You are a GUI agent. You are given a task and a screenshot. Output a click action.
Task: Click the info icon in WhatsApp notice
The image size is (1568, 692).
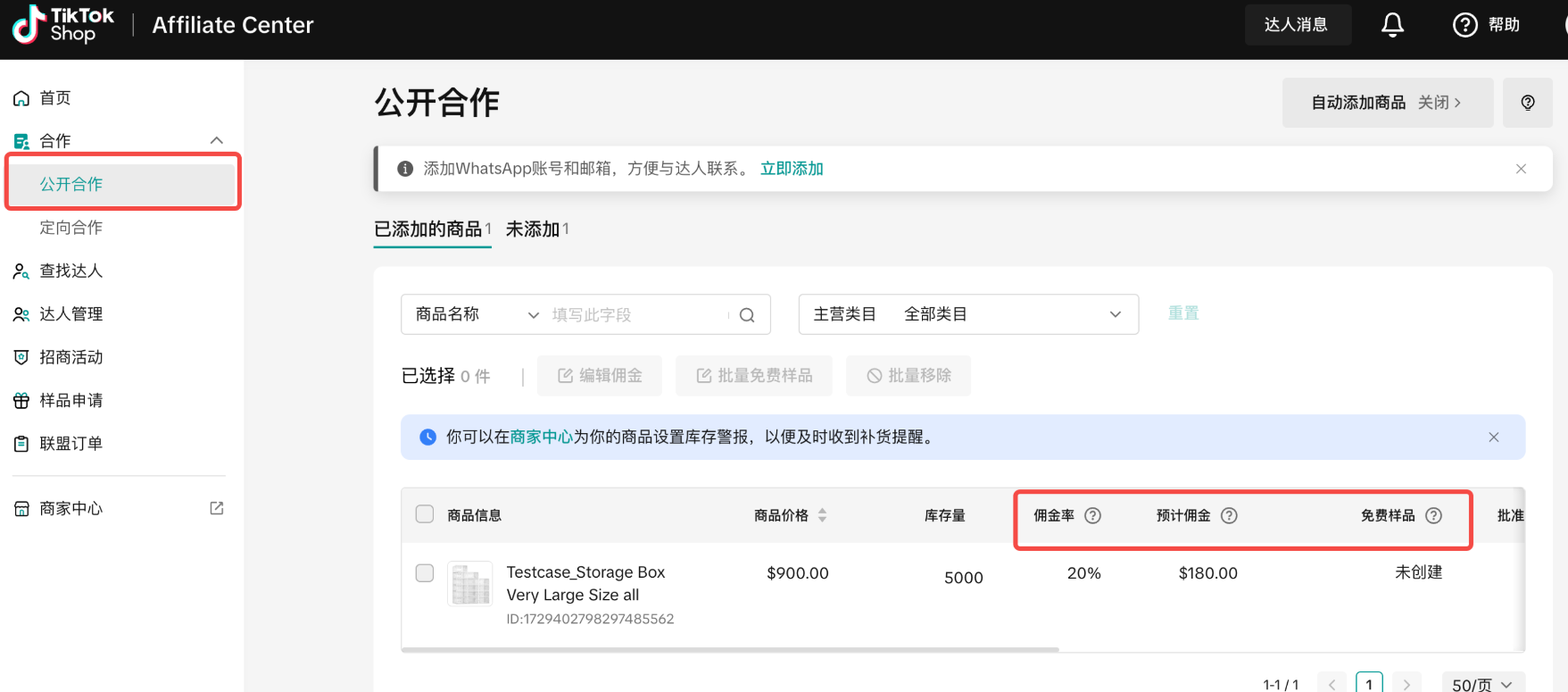point(405,169)
